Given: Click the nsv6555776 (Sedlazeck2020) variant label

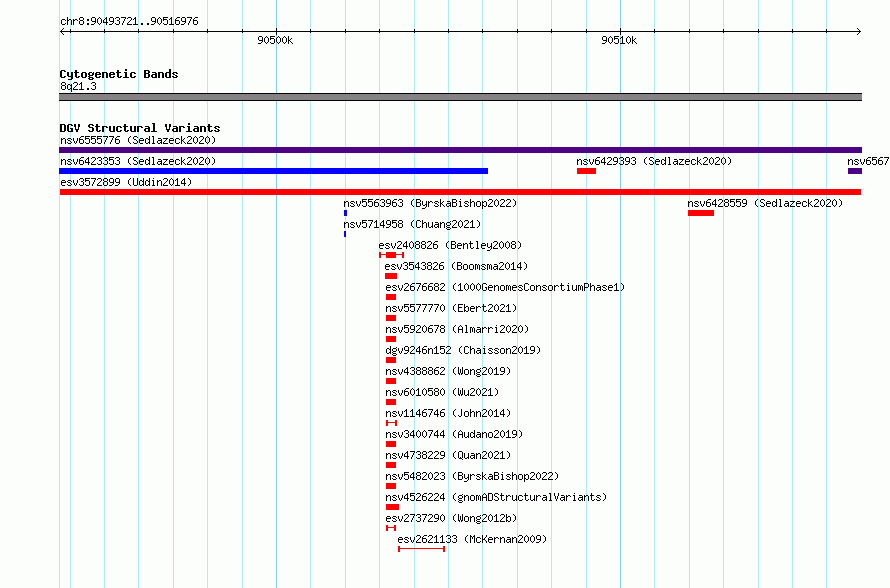Looking at the screenshot, I should pos(138,140).
